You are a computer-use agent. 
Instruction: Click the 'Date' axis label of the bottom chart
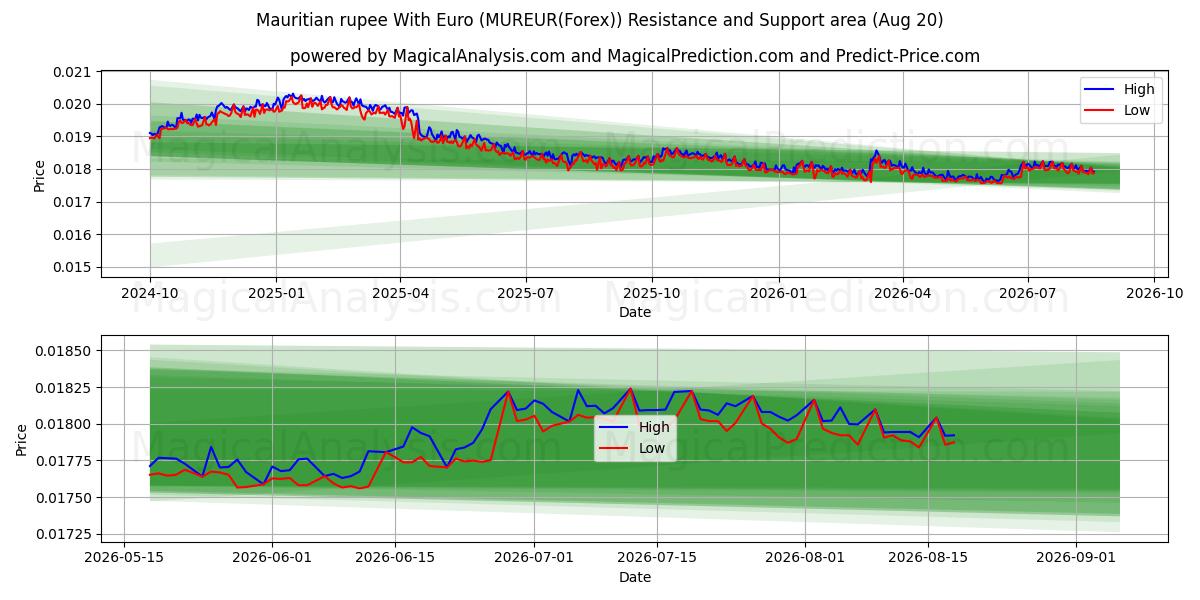pos(635,577)
